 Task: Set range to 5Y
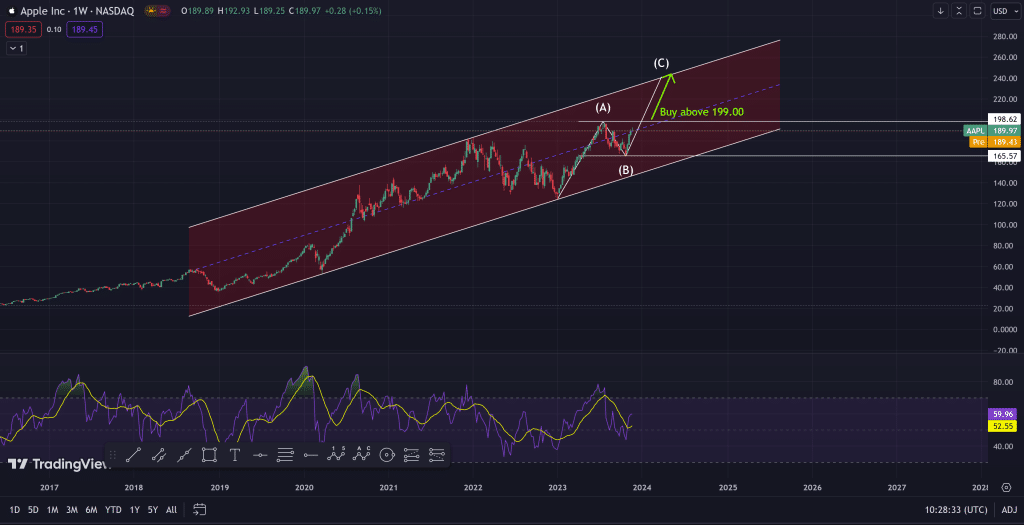[x=152, y=509]
